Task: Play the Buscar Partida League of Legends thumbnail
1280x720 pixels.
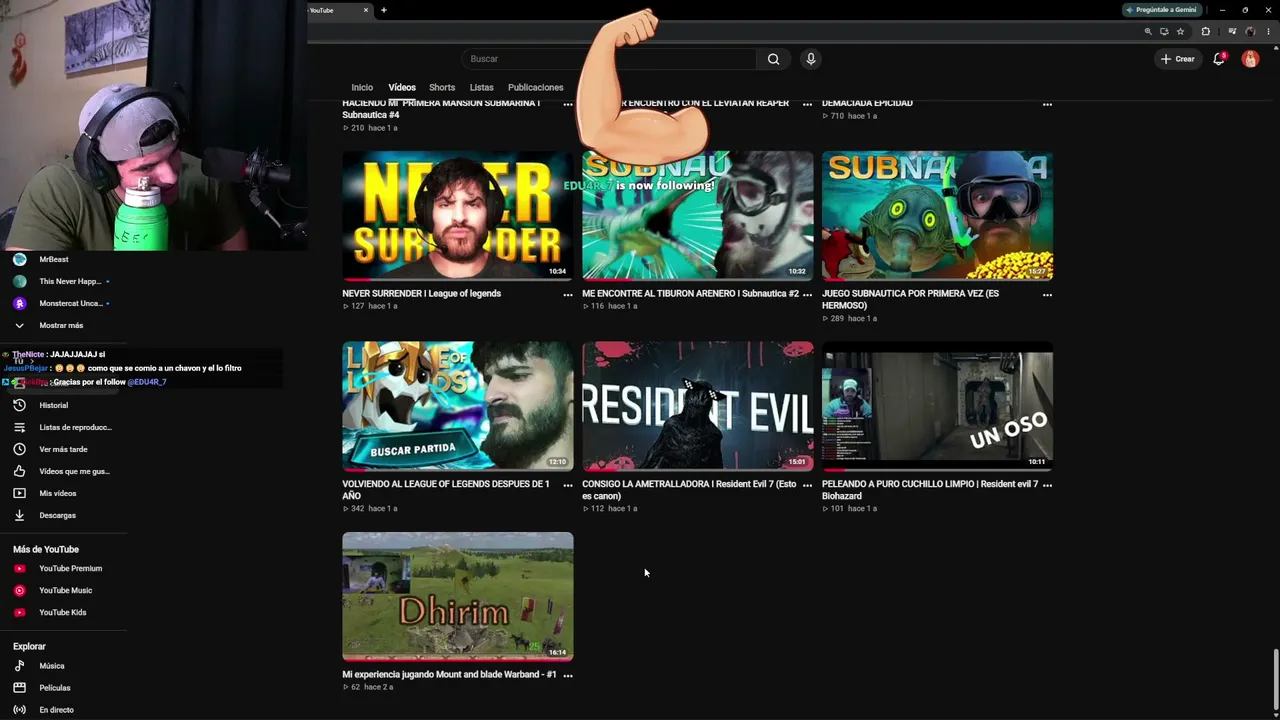Action: (x=458, y=406)
